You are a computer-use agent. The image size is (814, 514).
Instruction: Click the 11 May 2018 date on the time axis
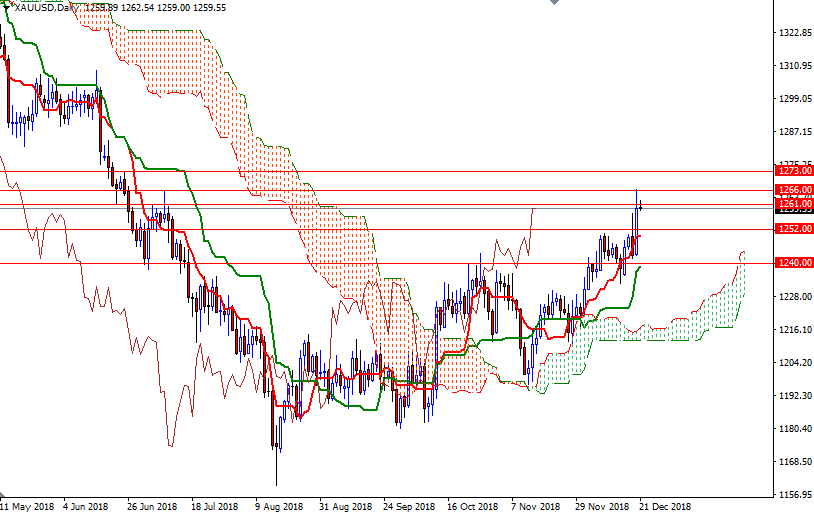26,506
